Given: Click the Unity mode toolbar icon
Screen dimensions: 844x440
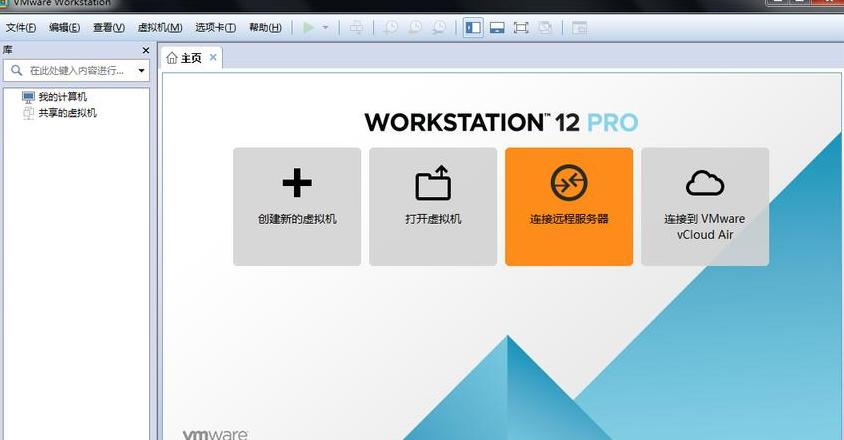Looking at the screenshot, I should [x=545, y=27].
